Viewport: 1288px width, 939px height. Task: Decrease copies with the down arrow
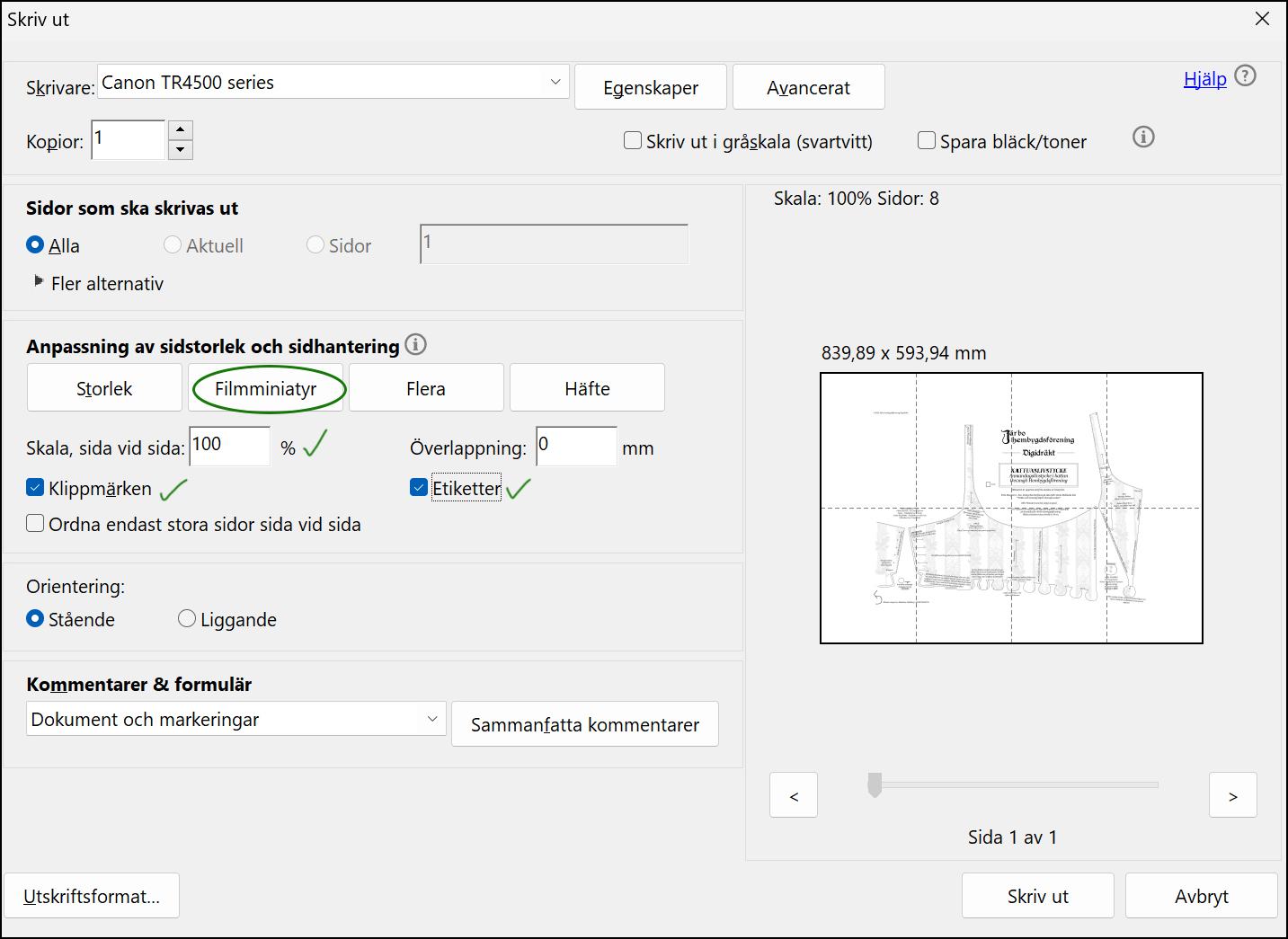pos(181,150)
